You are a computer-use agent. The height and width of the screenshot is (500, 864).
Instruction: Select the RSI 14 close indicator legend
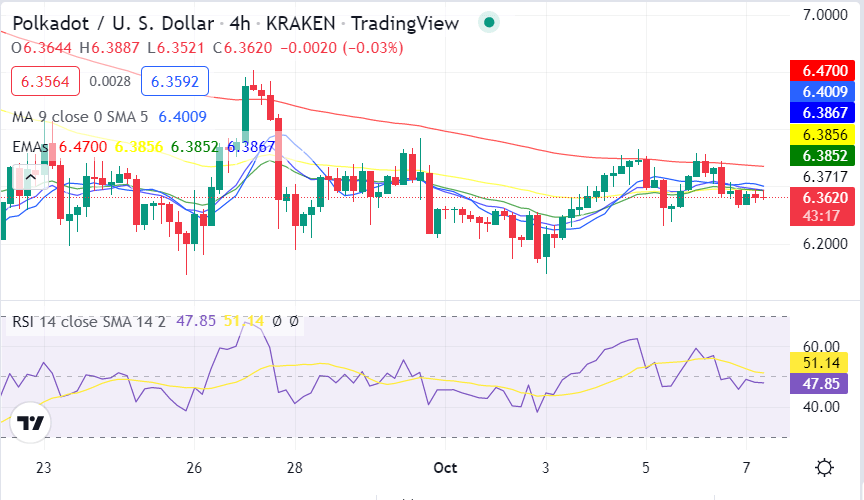pos(89,321)
